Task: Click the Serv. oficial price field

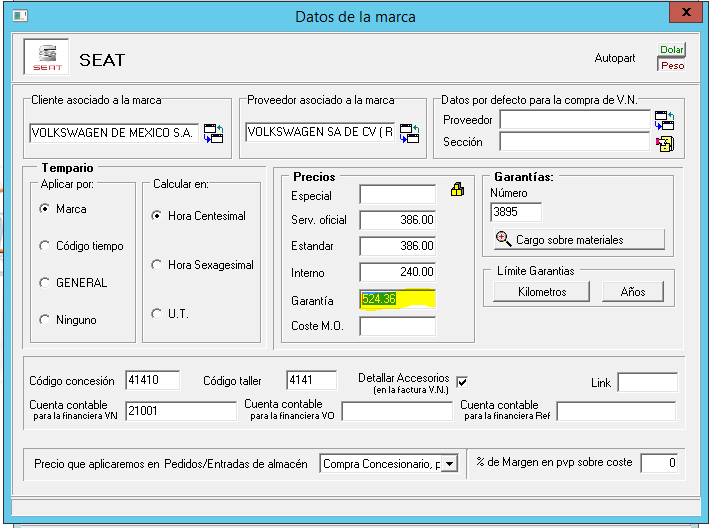Action: click(x=398, y=220)
